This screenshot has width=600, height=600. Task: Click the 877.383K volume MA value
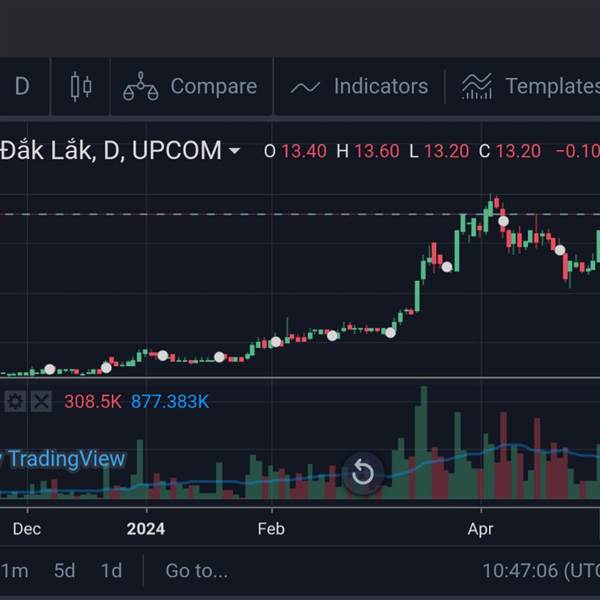170,401
